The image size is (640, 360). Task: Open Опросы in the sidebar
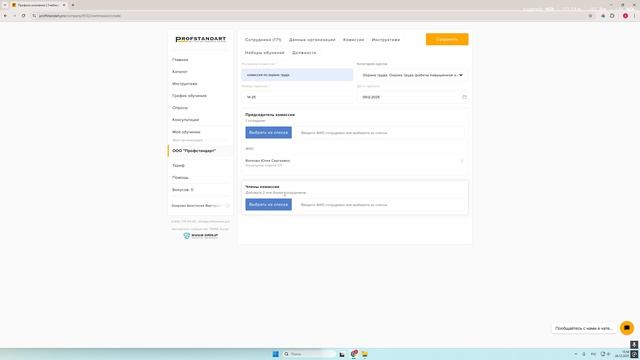click(180, 108)
